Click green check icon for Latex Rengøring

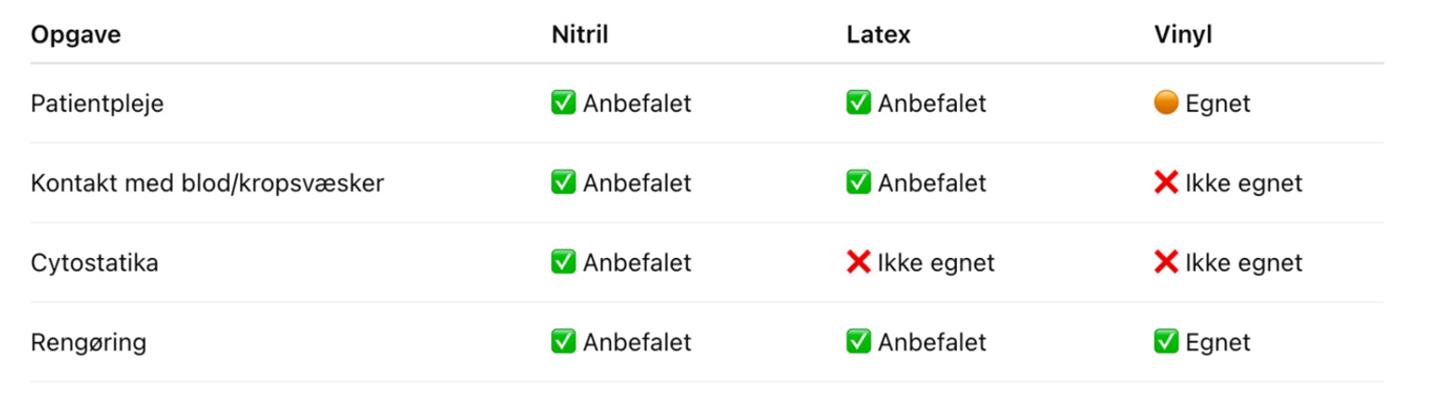pos(858,342)
